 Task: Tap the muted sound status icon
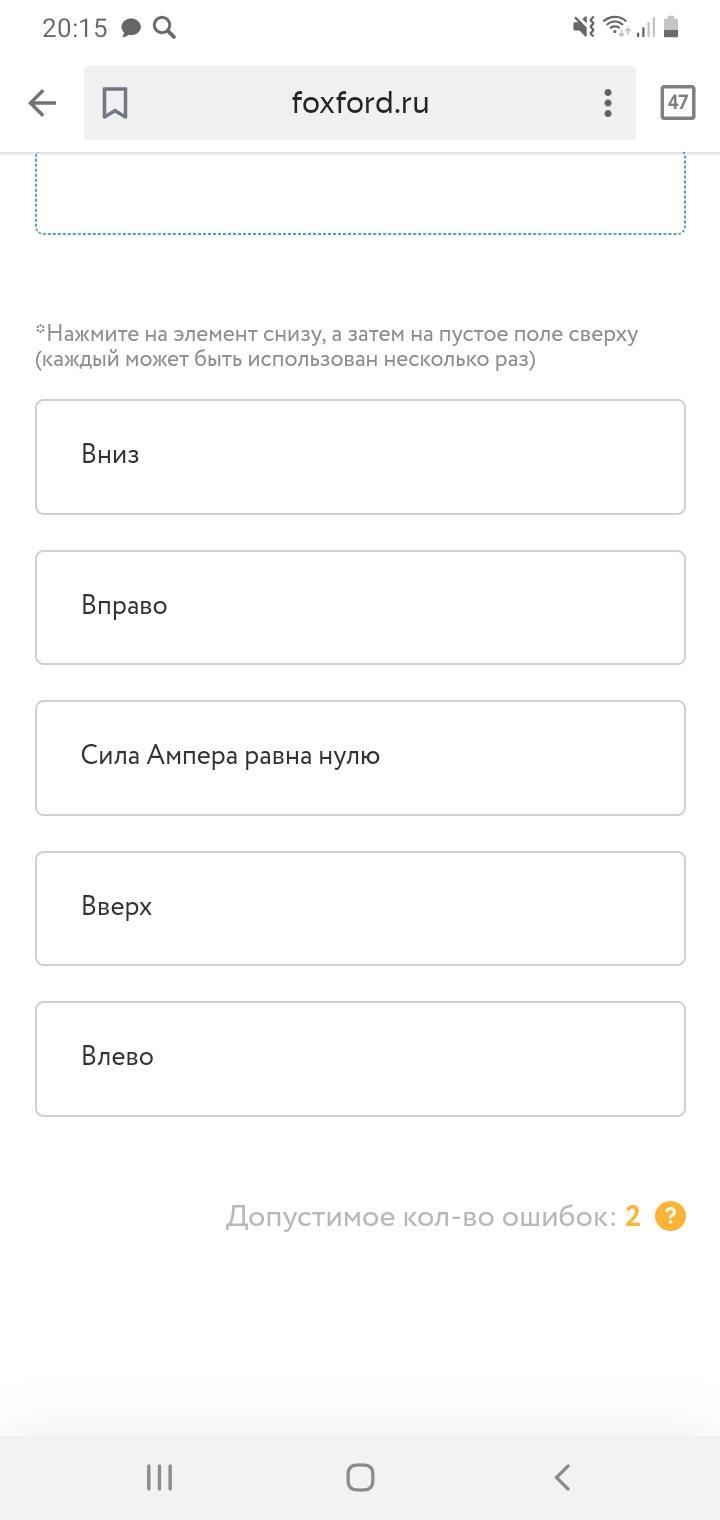coord(584,27)
